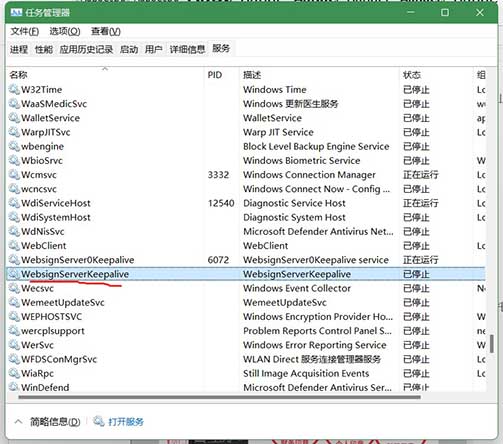Open the 打开服务 link
This screenshot has height=444, width=503.
(x=126, y=422)
